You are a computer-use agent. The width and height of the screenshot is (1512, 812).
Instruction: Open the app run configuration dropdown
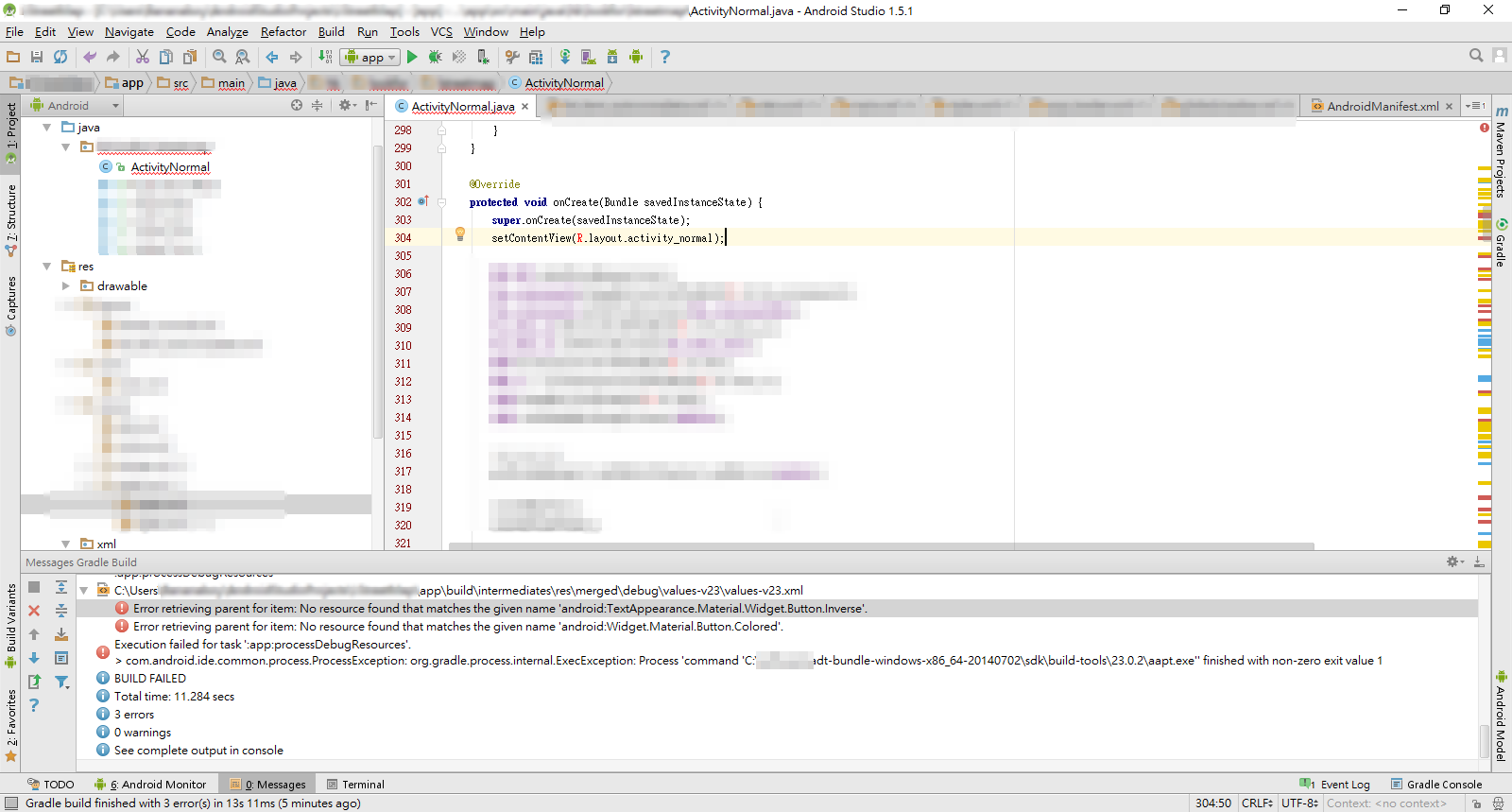(x=370, y=57)
